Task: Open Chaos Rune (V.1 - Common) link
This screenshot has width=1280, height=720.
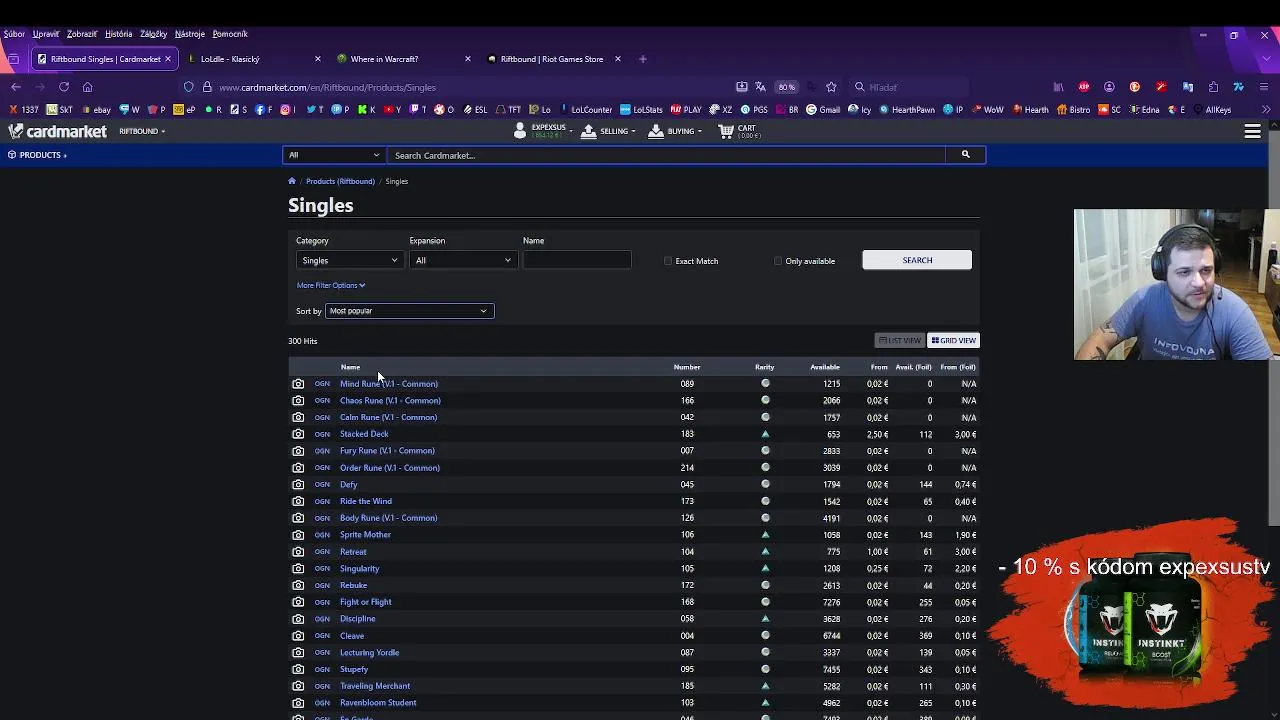Action: coord(390,401)
